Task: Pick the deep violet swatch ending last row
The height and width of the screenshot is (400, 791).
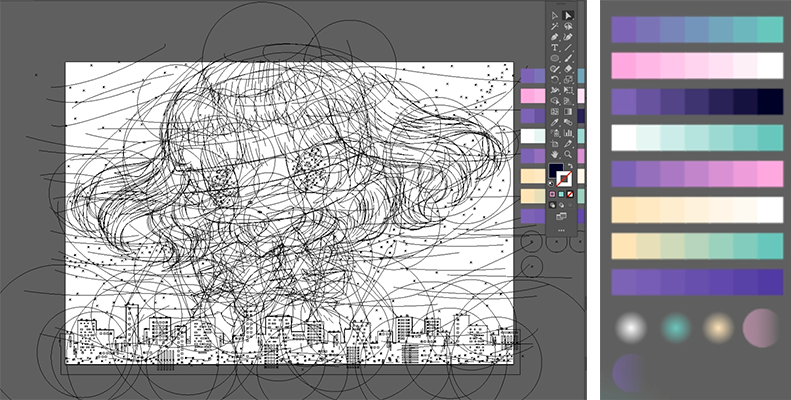Action: click(770, 282)
